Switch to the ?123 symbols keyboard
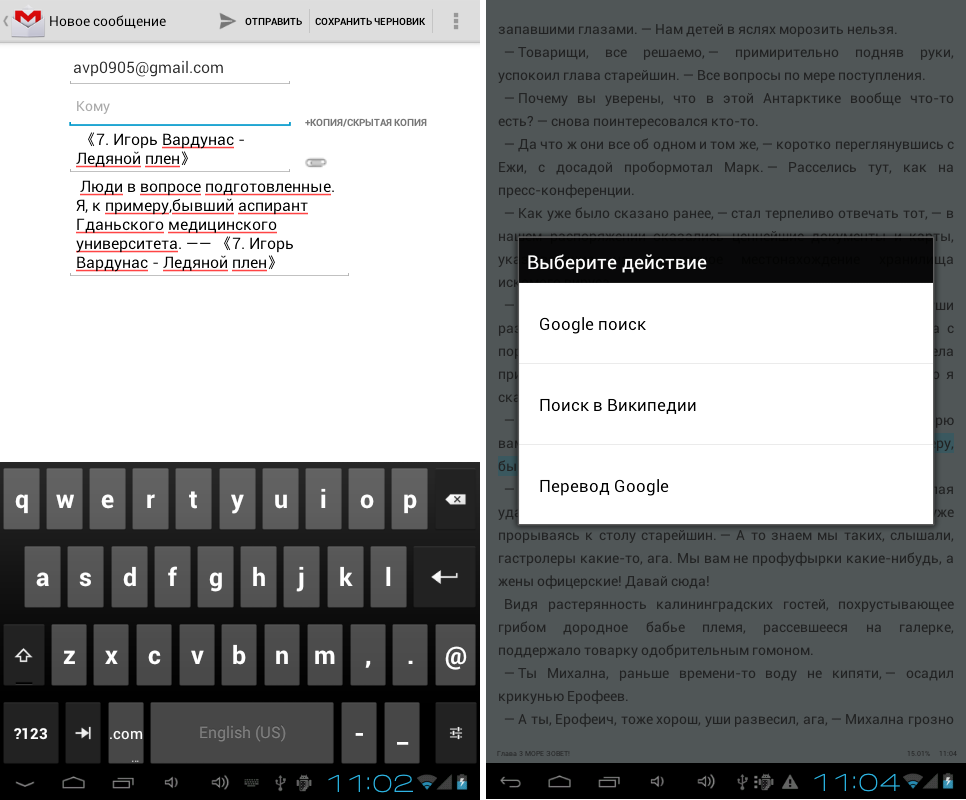Screen dimensions: 966x800 pos(31,733)
